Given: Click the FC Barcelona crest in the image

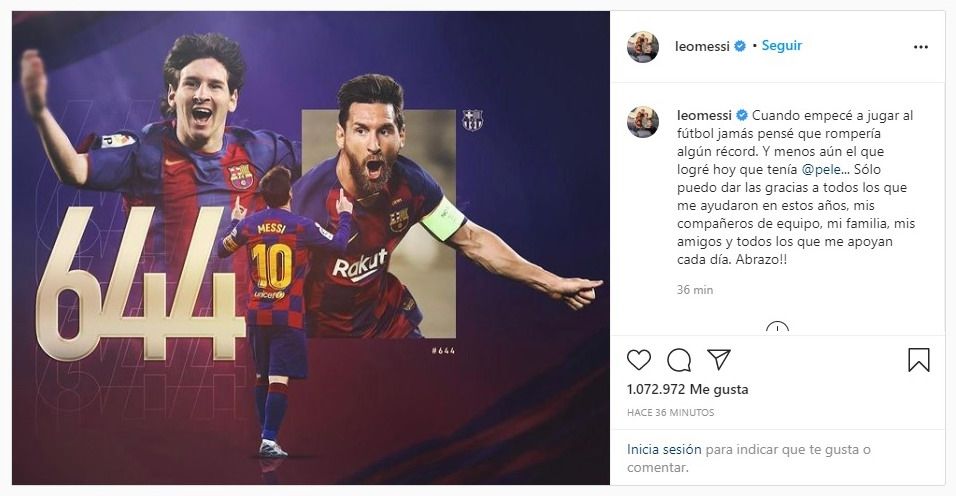Looking at the screenshot, I should (x=472, y=121).
